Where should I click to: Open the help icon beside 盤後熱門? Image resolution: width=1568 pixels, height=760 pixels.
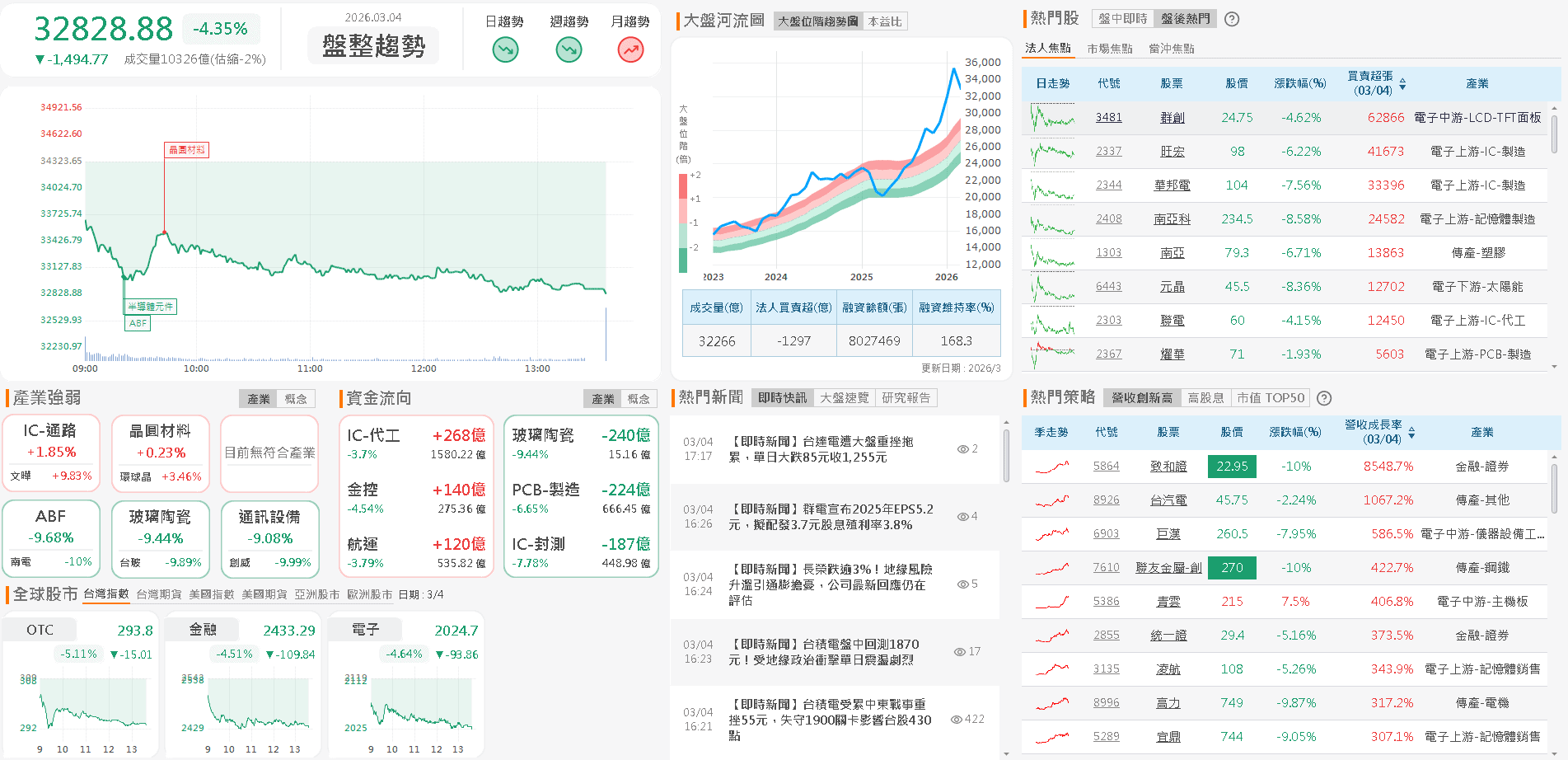(1231, 18)
